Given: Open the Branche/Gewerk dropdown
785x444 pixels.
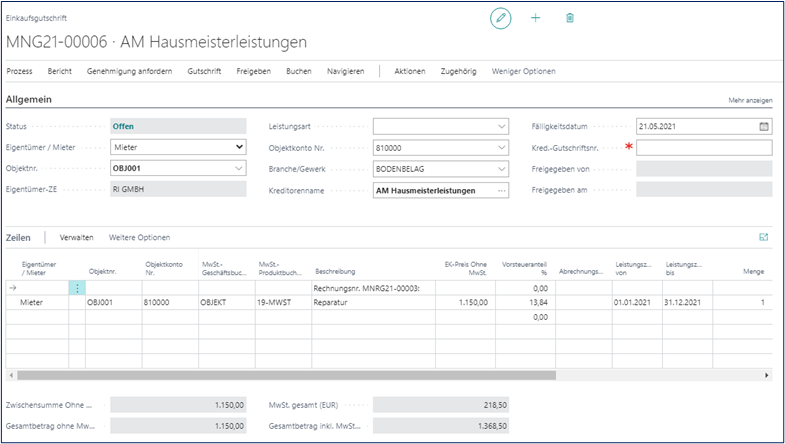Looking at the screenshot, I should pyautogui.click(x=501, y=169).
